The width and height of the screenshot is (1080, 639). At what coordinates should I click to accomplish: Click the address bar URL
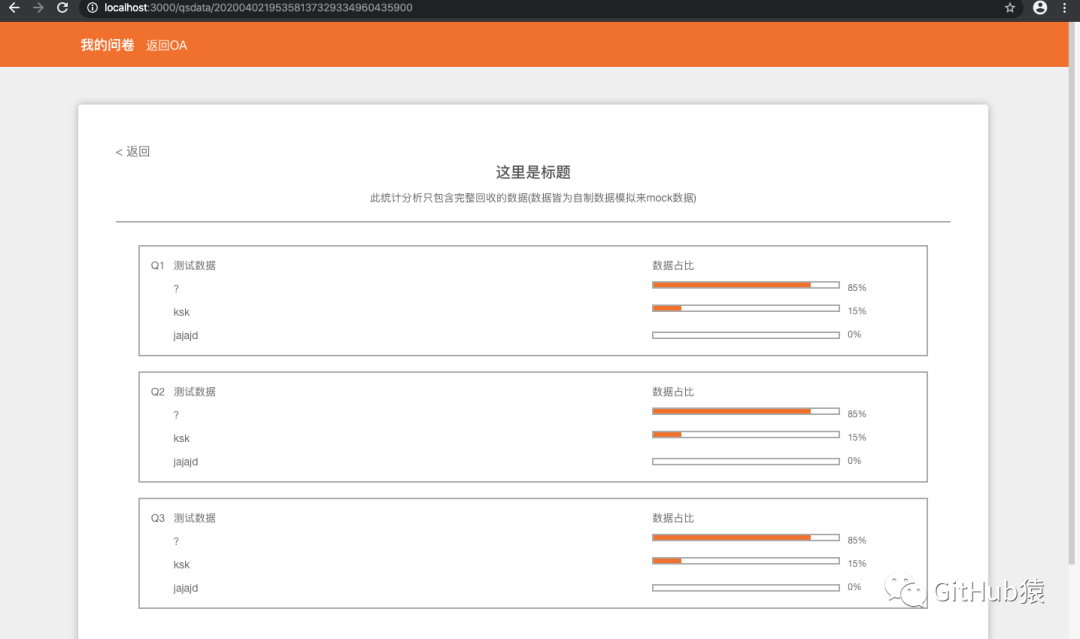click(x=258, y=8)
